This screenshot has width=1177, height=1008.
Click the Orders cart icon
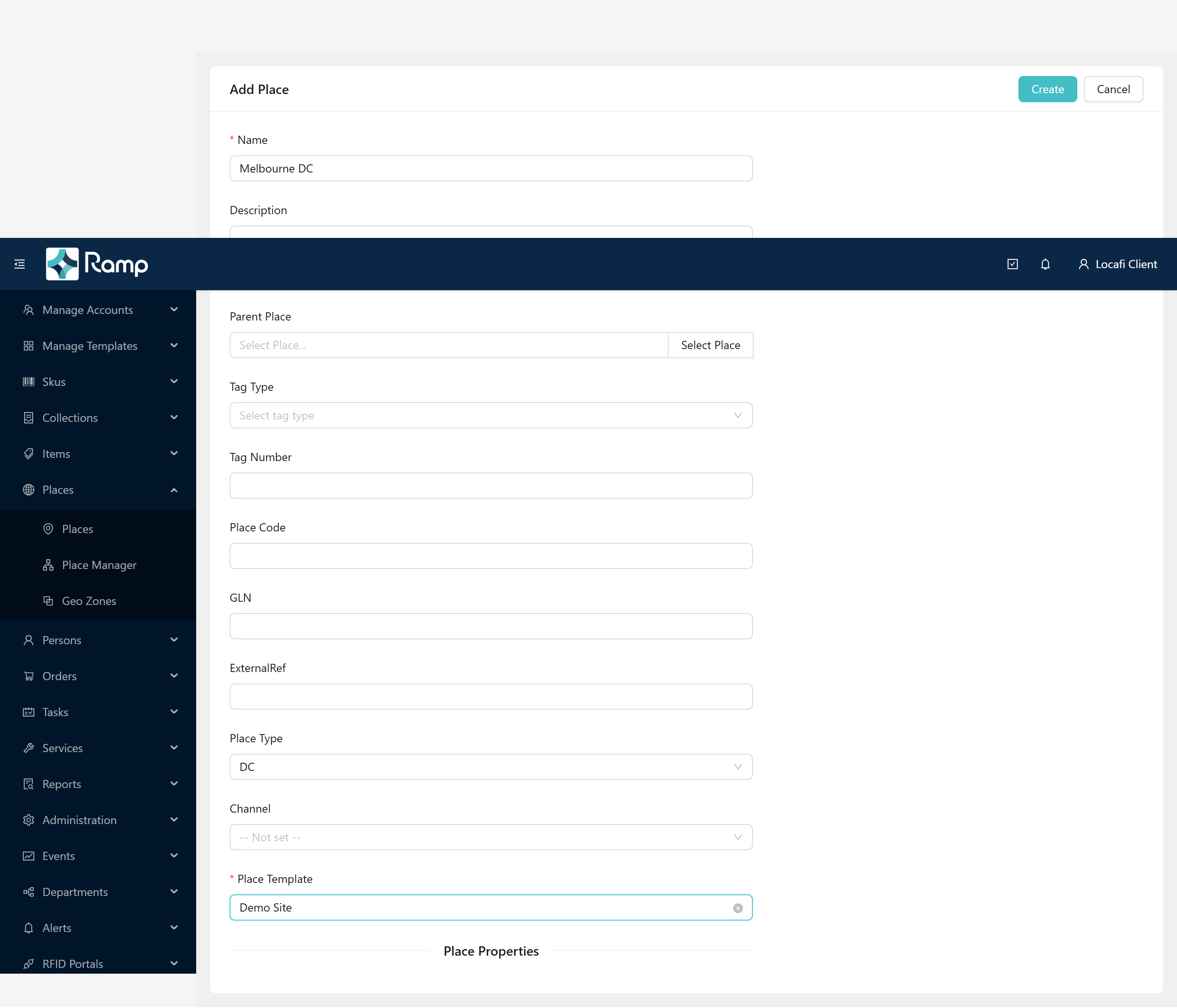click(28, 676)
